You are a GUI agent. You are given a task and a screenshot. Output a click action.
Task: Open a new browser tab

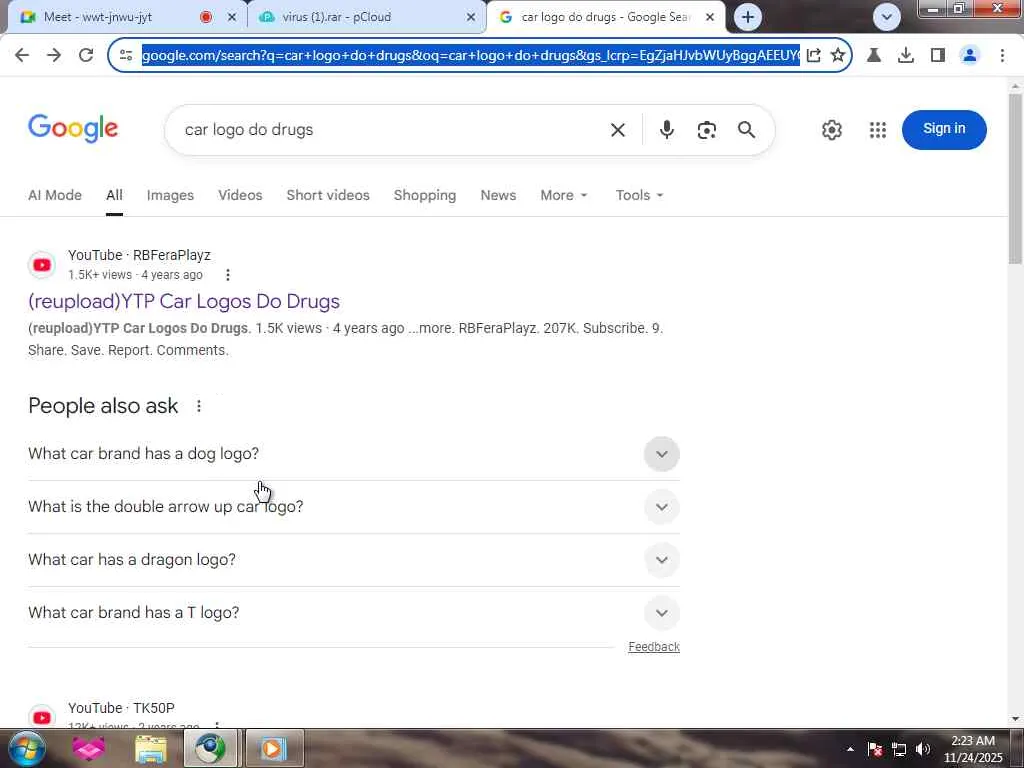click(x=748, y=17)
